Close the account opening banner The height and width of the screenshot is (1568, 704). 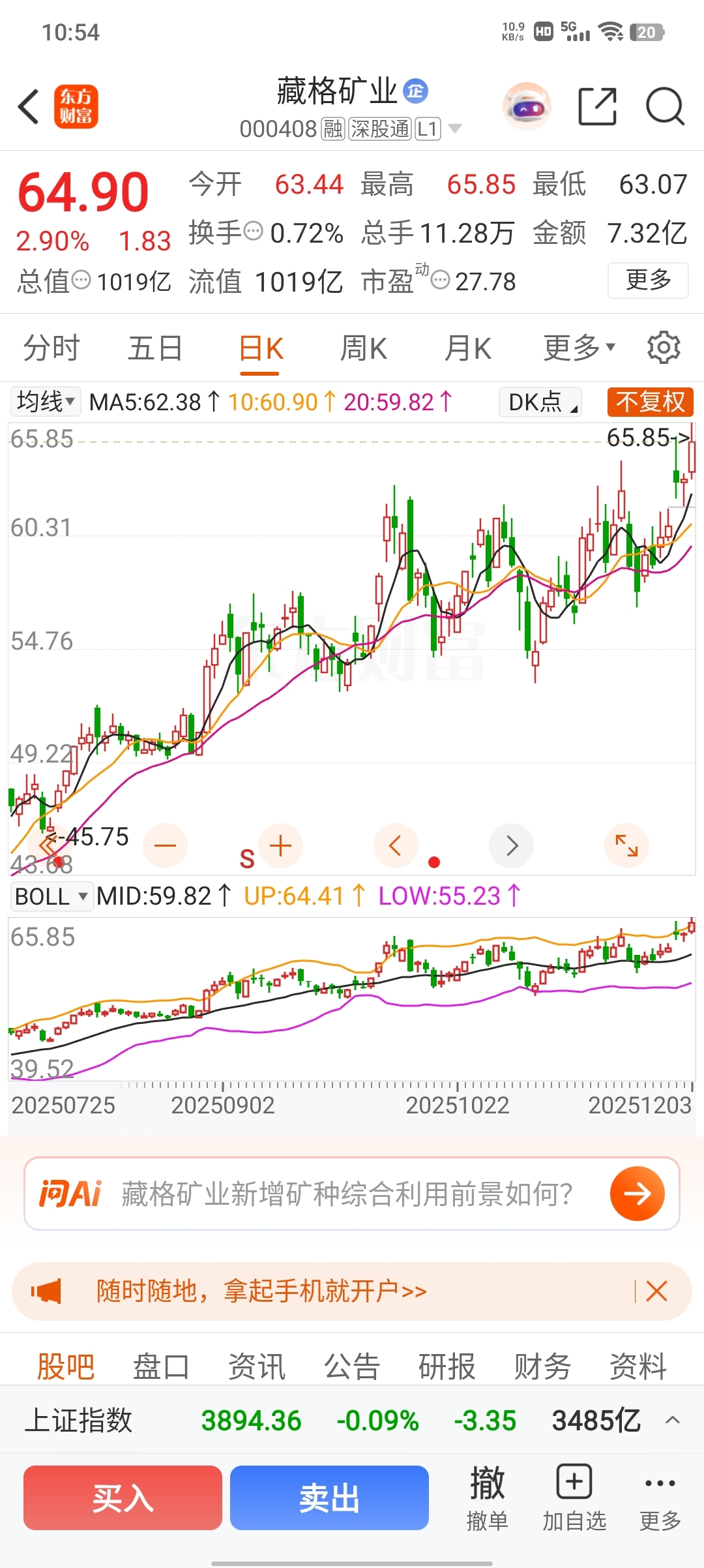tap(656, 1291)
